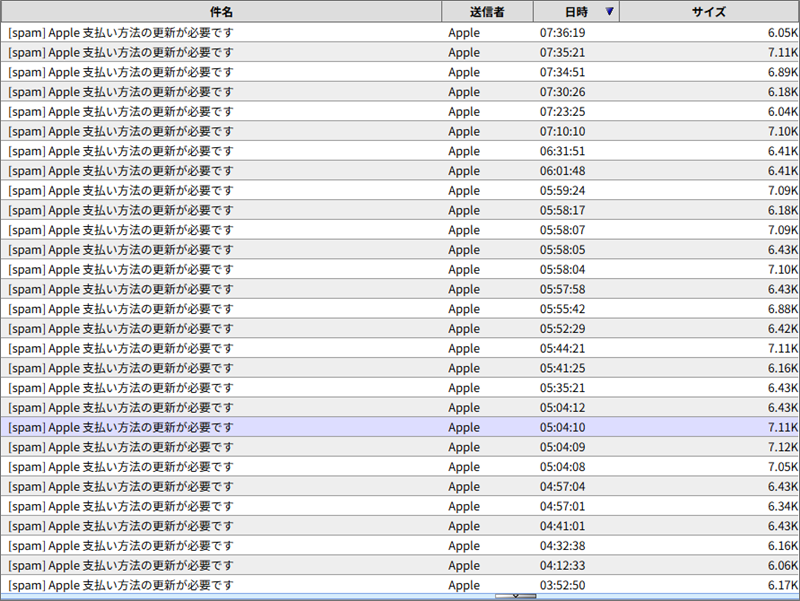Screen dimensions: 800x601
Task: Click the Apple sender in the 06:31:51 row
Action: coord(464,152)
